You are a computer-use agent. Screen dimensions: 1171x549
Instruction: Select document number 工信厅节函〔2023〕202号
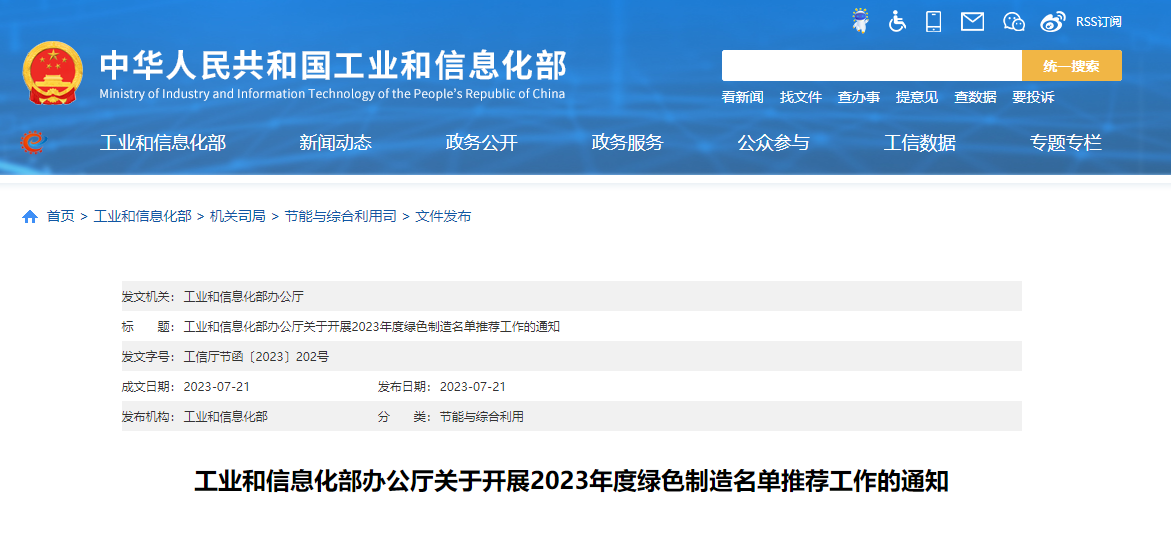coord(256,356)
